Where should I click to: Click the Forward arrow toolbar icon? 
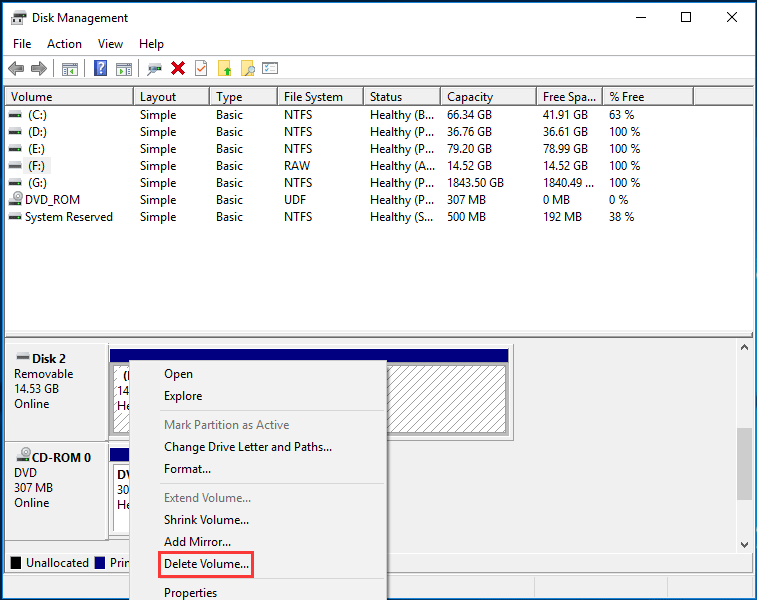pyautogui.click(x=39, y=68)
